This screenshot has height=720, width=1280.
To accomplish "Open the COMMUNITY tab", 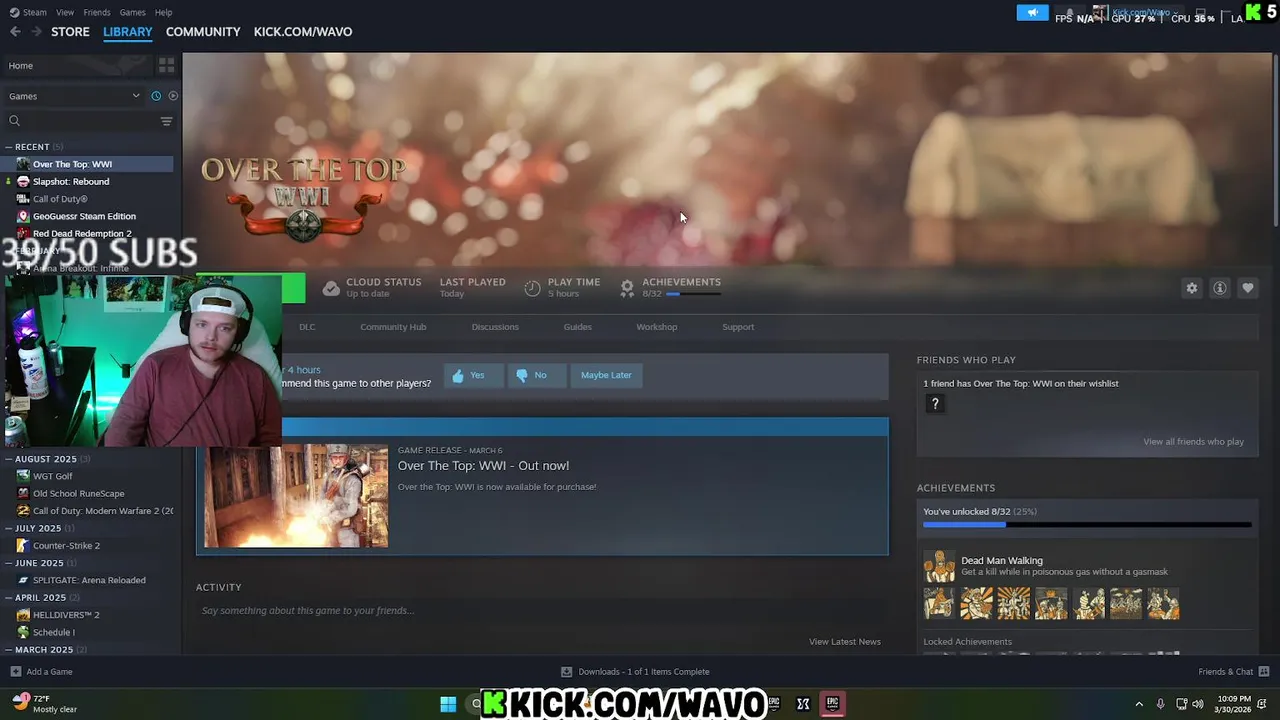I will pyautogui.click(x=203, y=32).
